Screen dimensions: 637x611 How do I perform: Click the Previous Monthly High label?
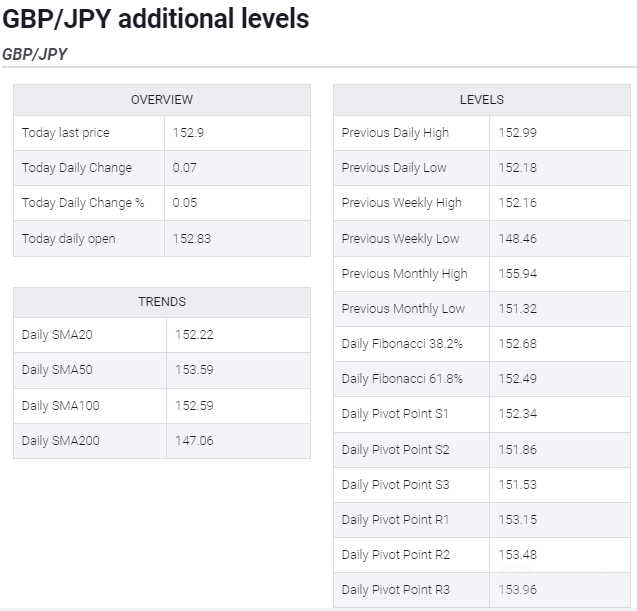point(404,274)
